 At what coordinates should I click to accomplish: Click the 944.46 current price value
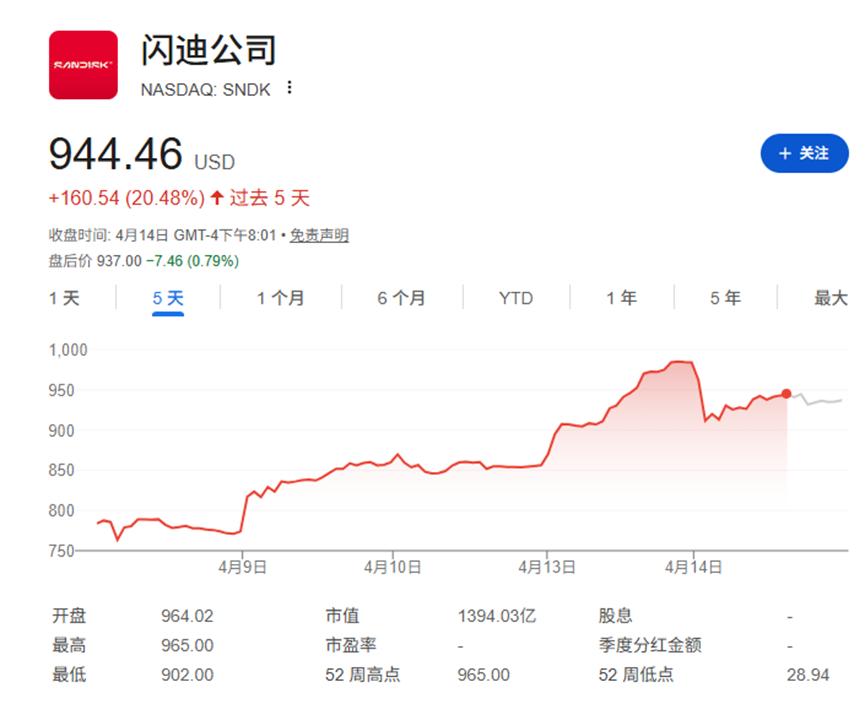pos(116,154)
